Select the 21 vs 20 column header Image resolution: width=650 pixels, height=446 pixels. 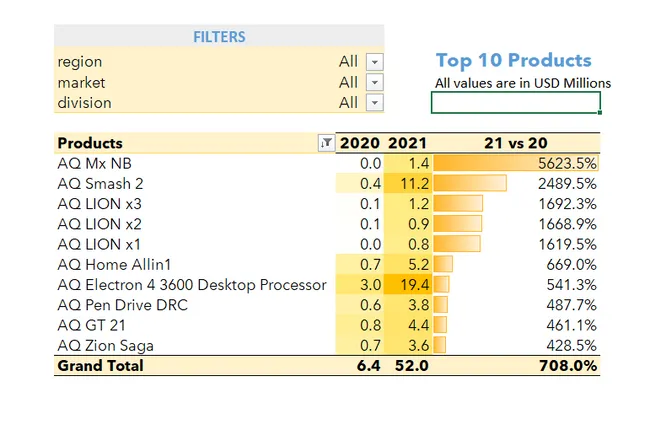(516, 143)
